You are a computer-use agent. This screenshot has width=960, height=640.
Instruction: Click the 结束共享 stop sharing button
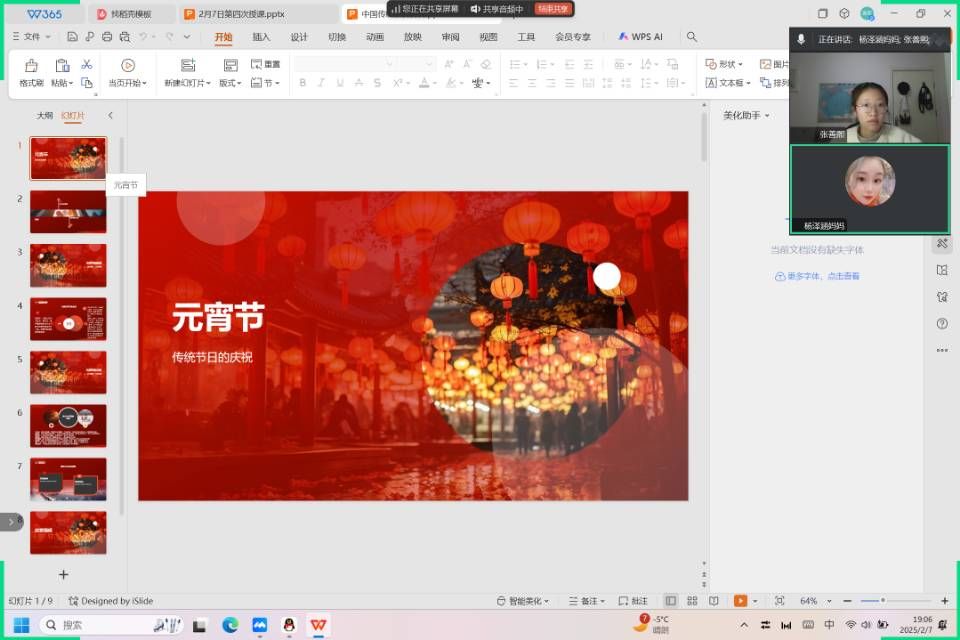[553, 9]
